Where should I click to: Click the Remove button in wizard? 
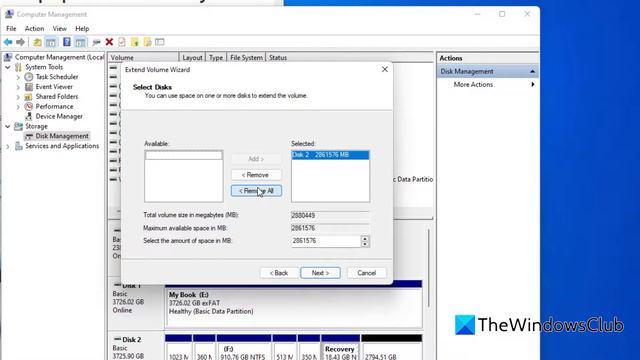coord(256,175)
